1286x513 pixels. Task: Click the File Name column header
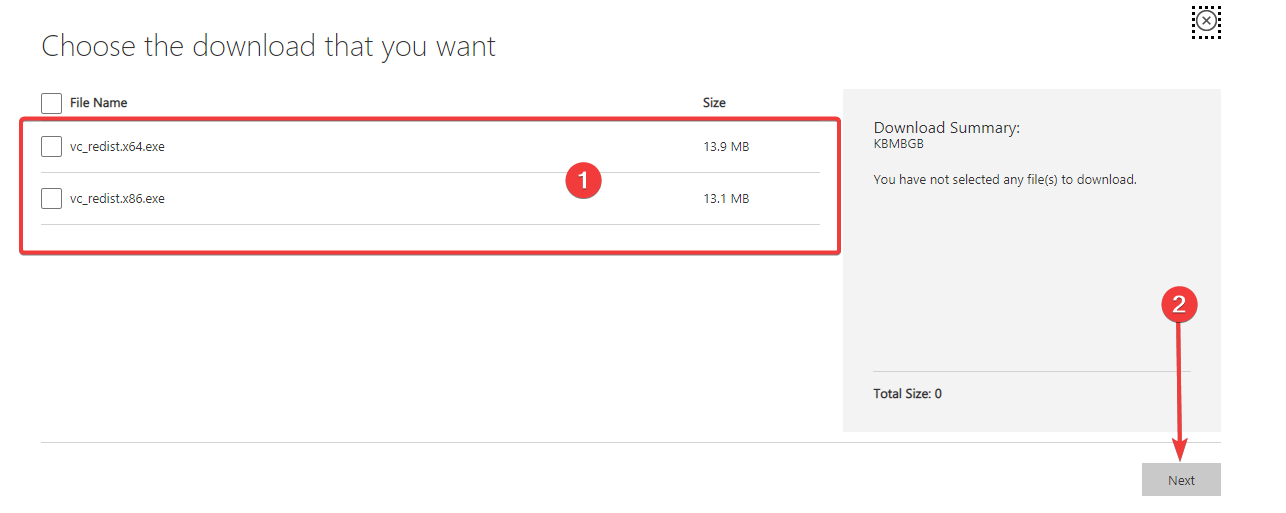pos(98,103)
